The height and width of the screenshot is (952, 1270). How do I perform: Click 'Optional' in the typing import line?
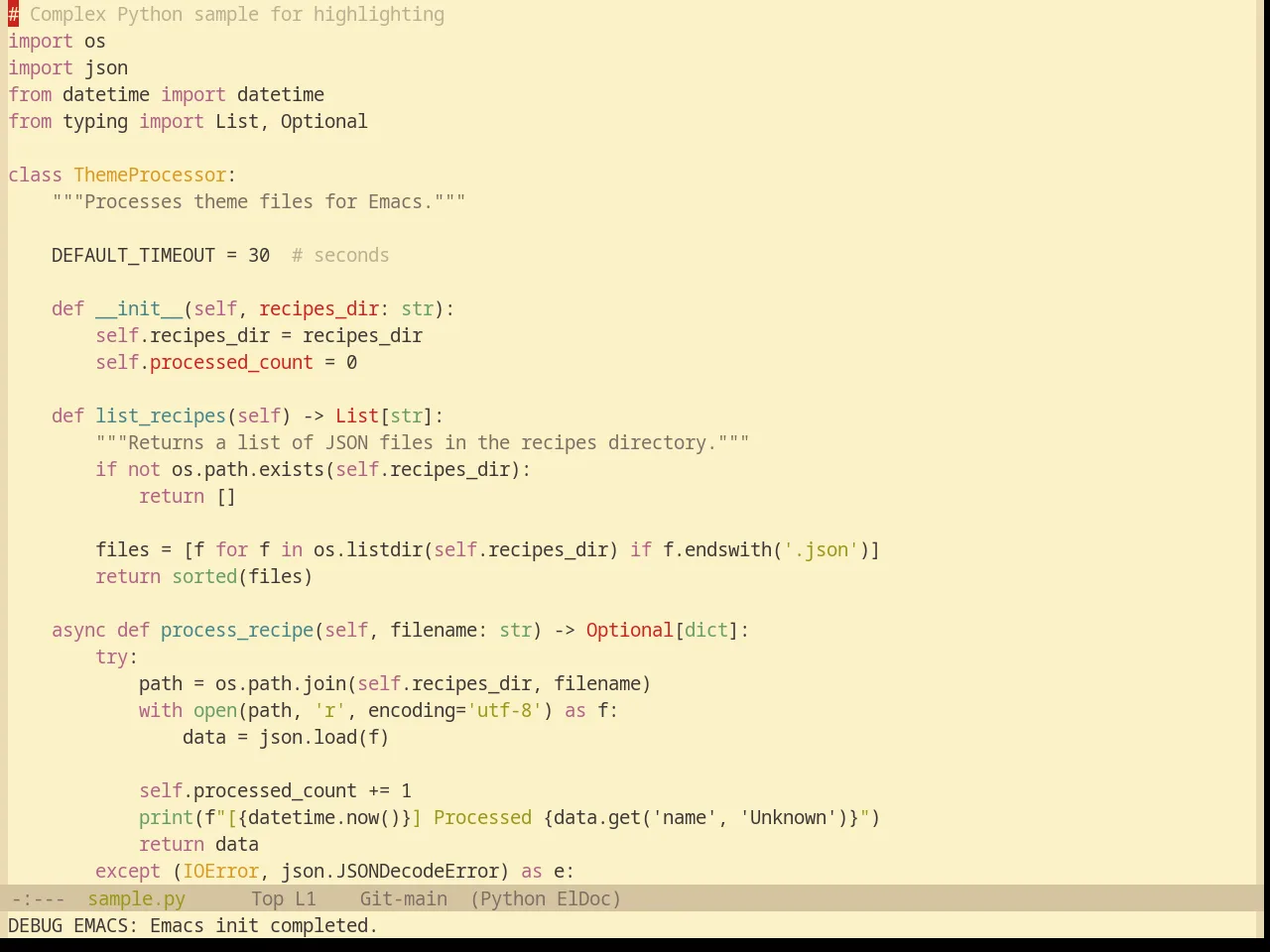[x=324, y=121]
